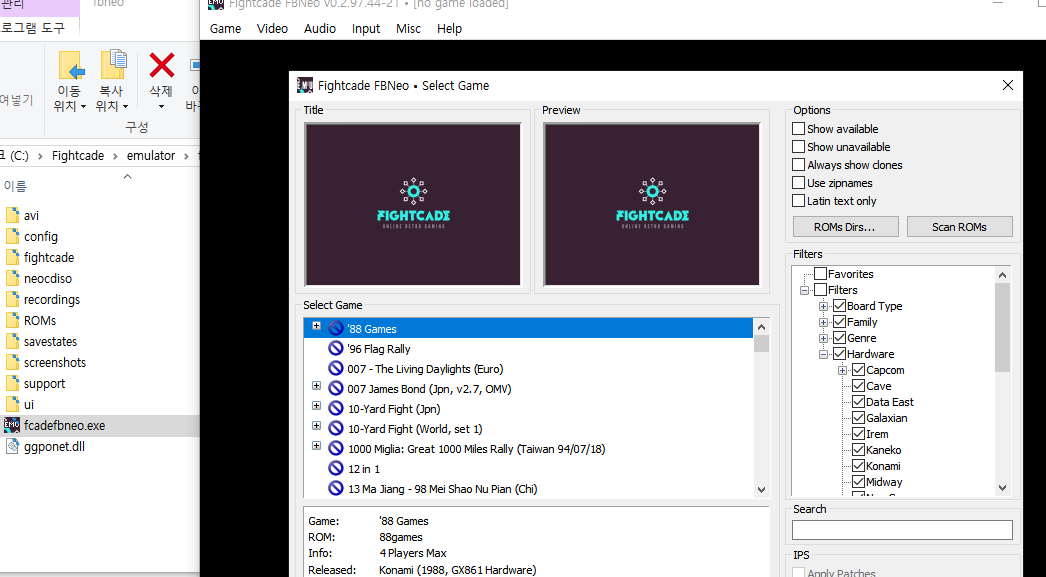1046x577 pixels.
Task: Uncheck the Data East hardware checkbox
Action: click(859, 402)
